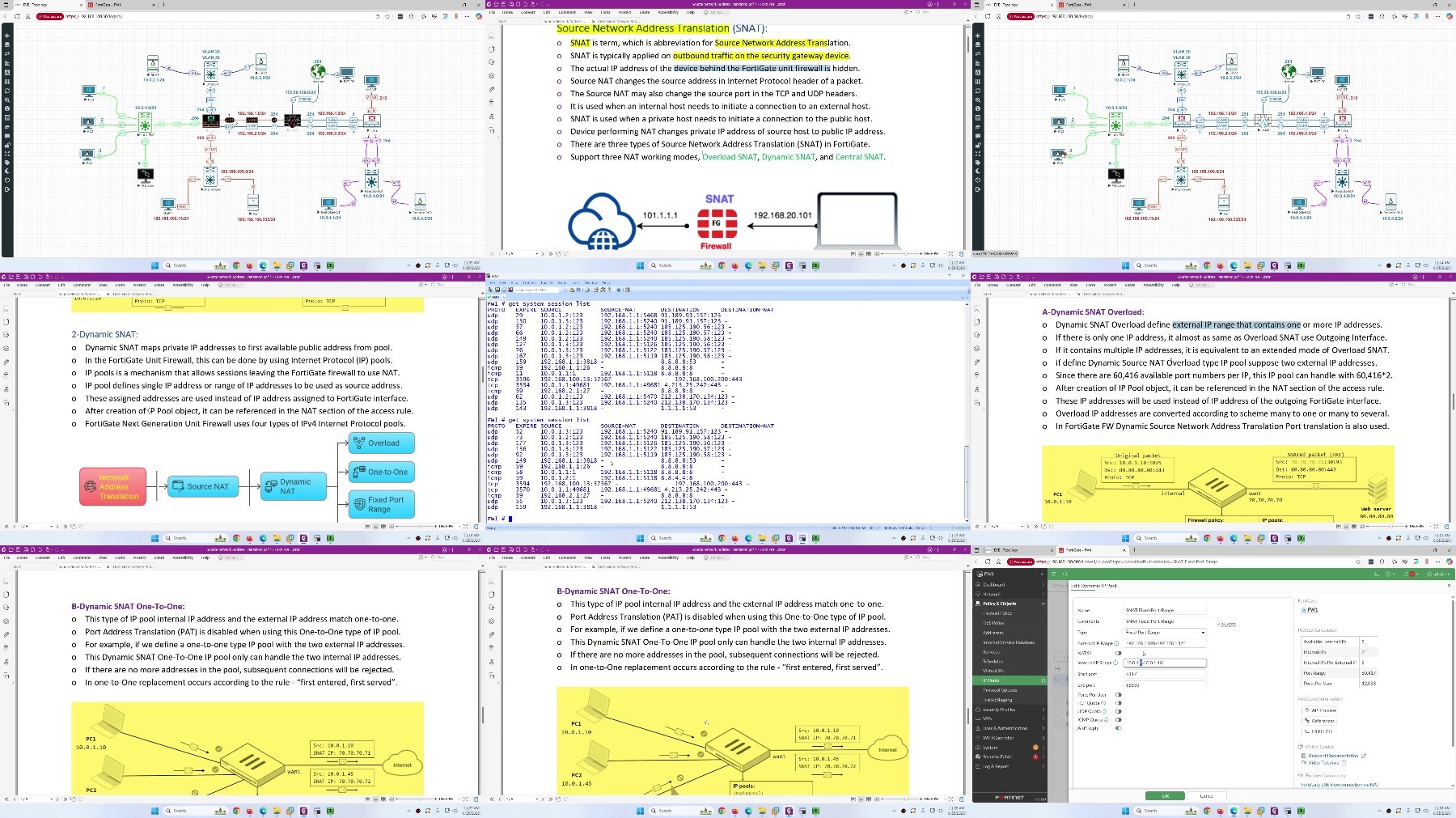Go back in the FortiGate browser window
This screenshot has height=818, width=1456.
(x=976, y=562)
